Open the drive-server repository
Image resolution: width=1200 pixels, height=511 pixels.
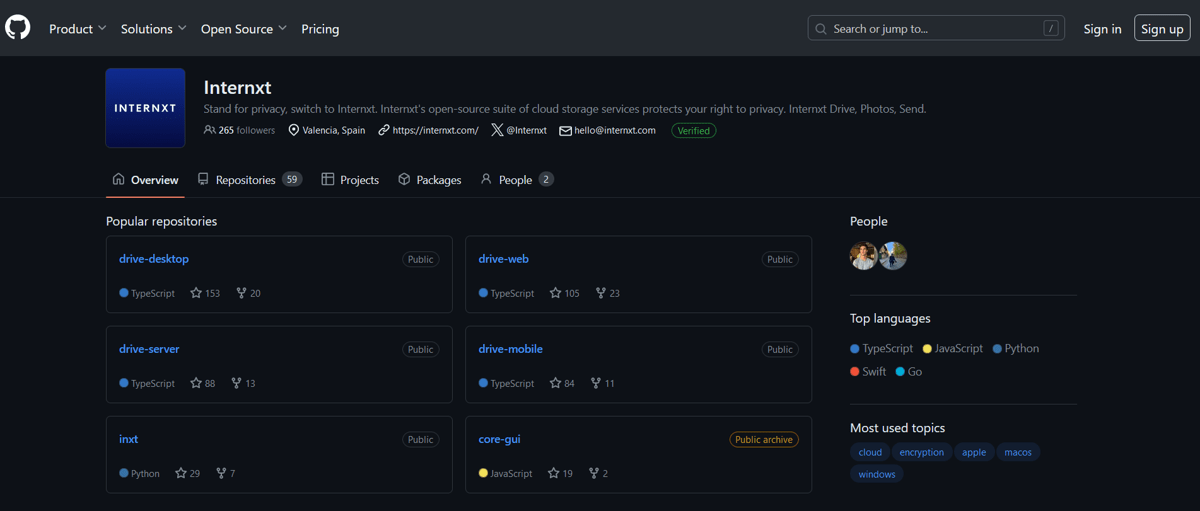(149, 349)
